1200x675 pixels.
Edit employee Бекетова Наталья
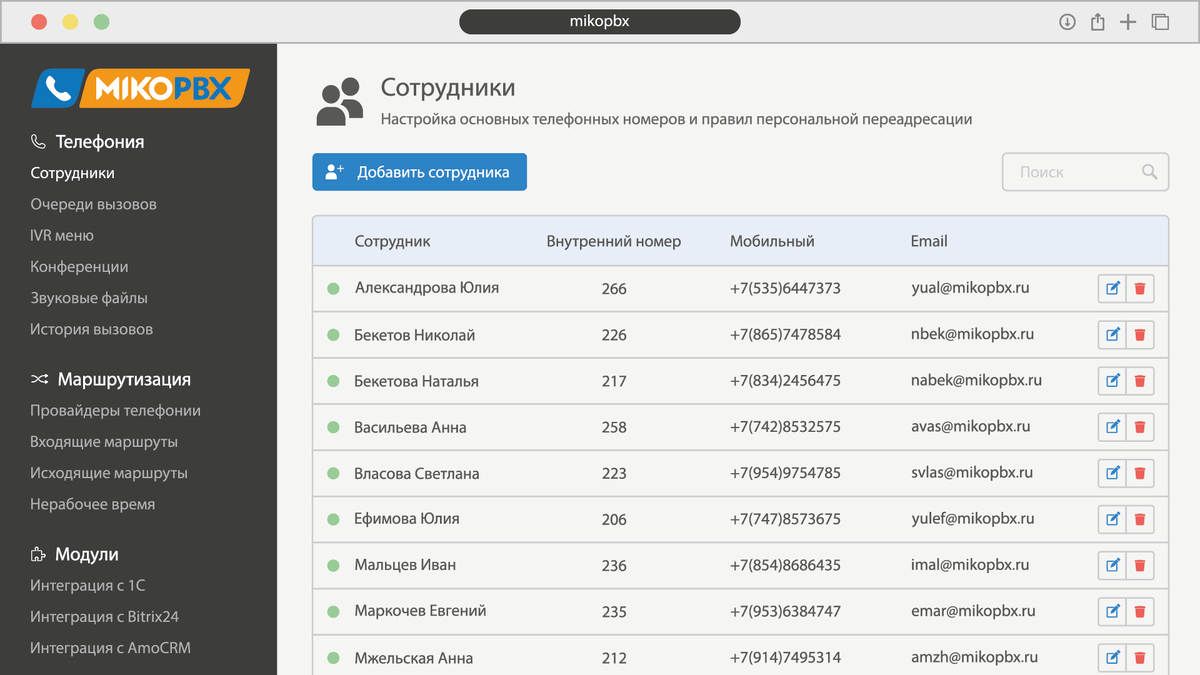click(x=1112, y=381)
